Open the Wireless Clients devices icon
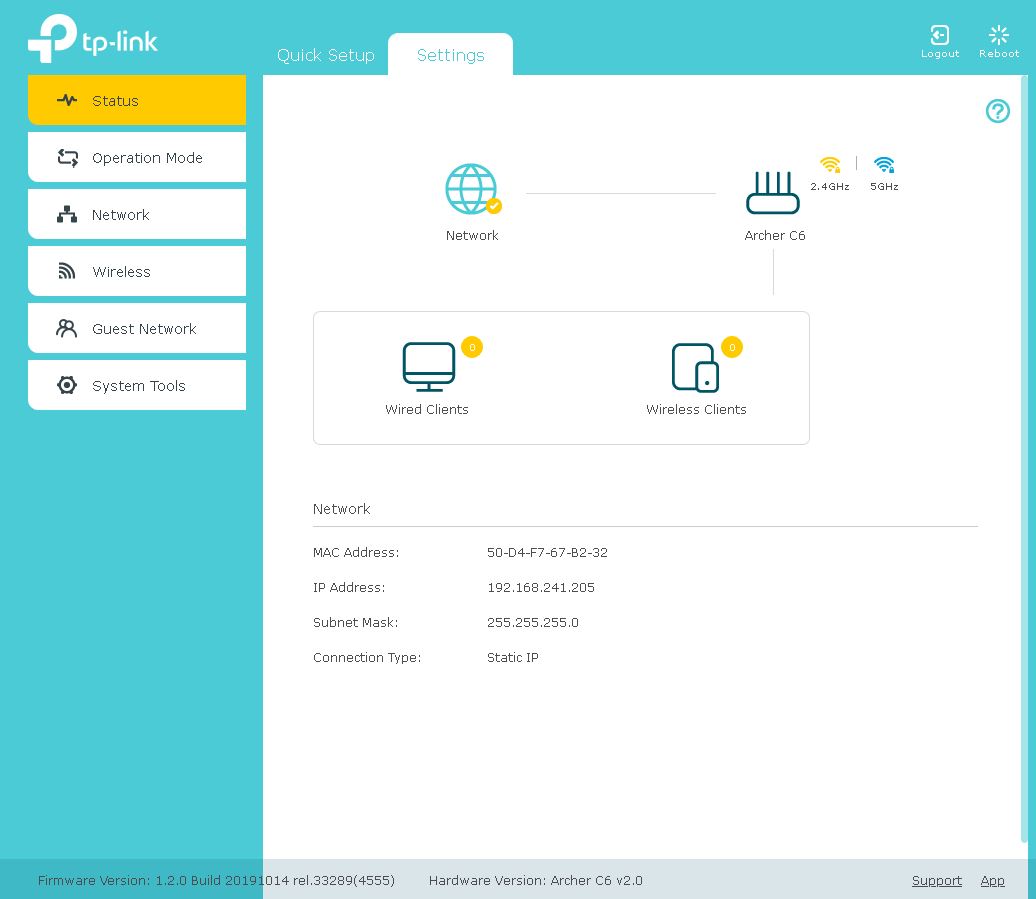 695,367
